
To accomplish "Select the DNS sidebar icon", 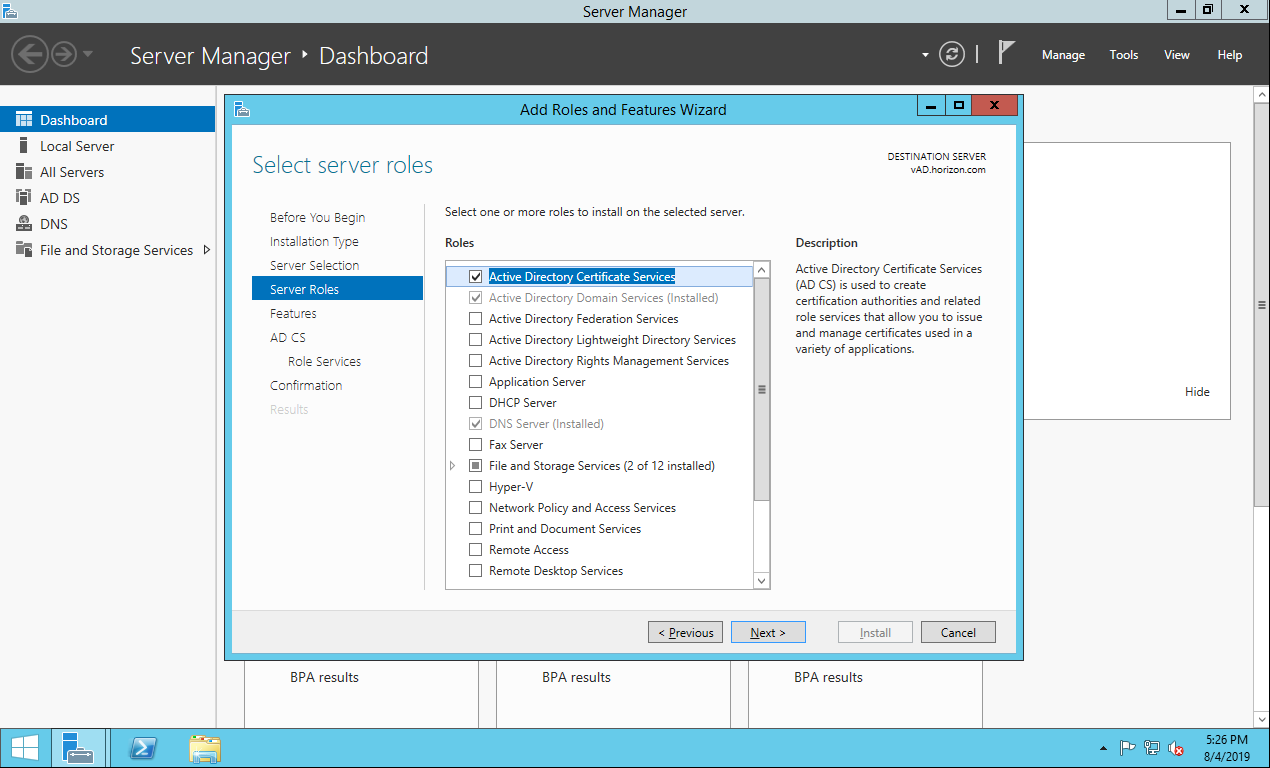I will 23,224.
